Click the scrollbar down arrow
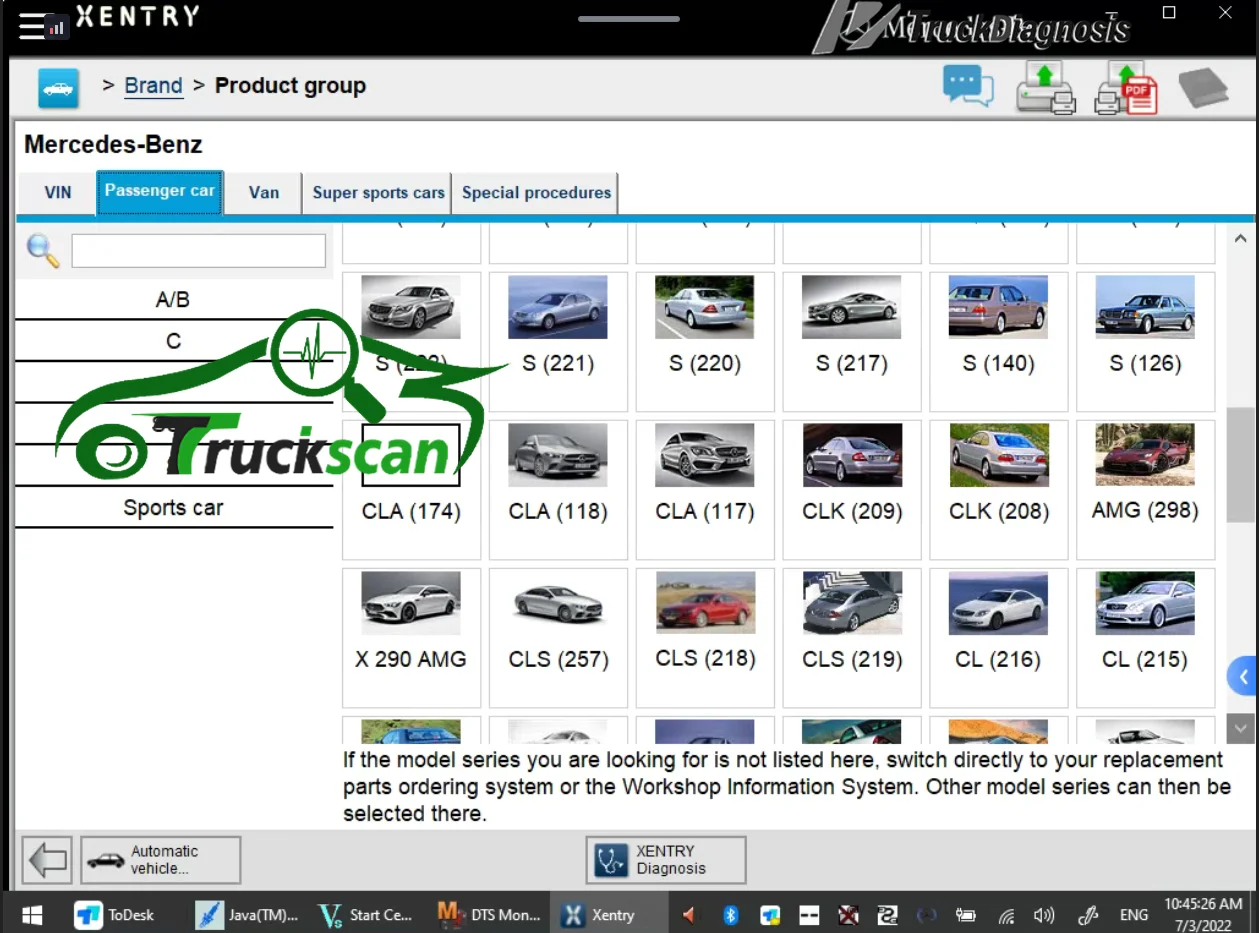1259x933 pixels. pos(1240,728)
